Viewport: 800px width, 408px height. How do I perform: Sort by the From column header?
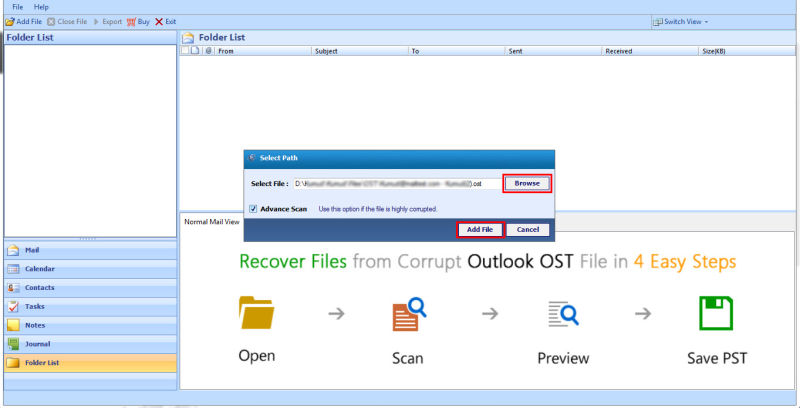[262, 51]
